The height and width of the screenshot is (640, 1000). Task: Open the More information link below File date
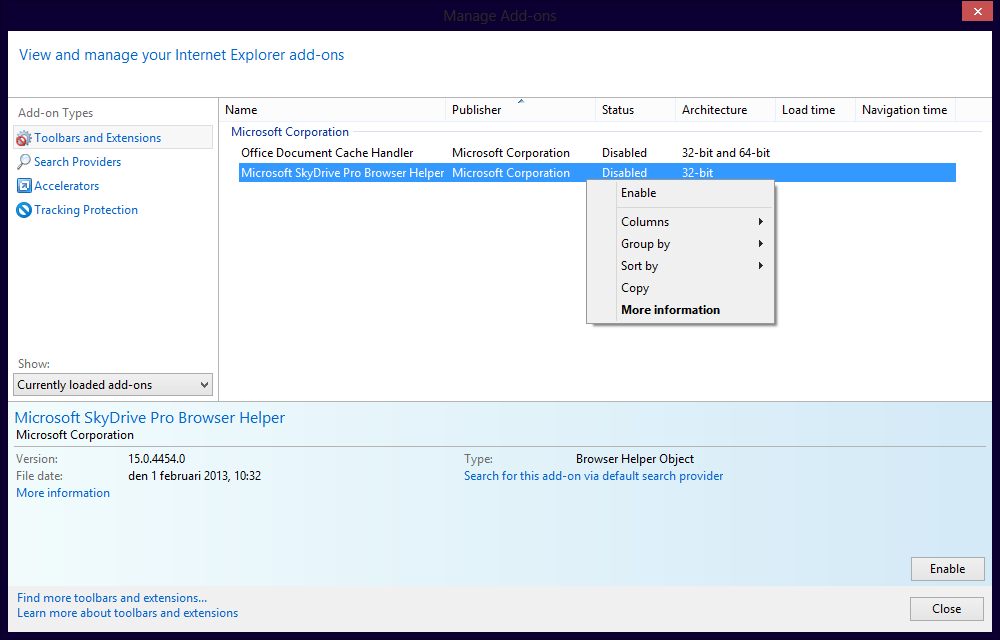[62, 493]
